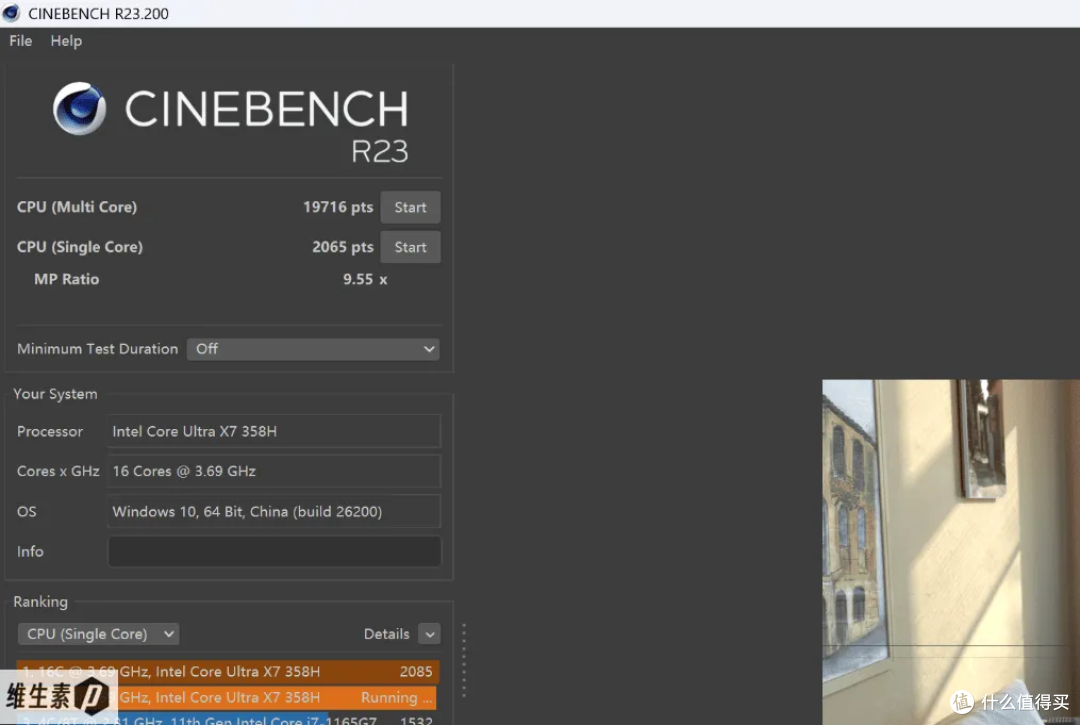Click the OS field Windows 10 64 Bit
Viewport: 1080px width, 725px height.
274,512
